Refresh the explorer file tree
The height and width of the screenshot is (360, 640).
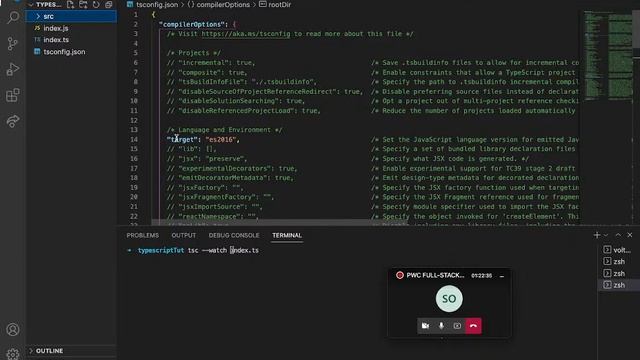point(96,5)
